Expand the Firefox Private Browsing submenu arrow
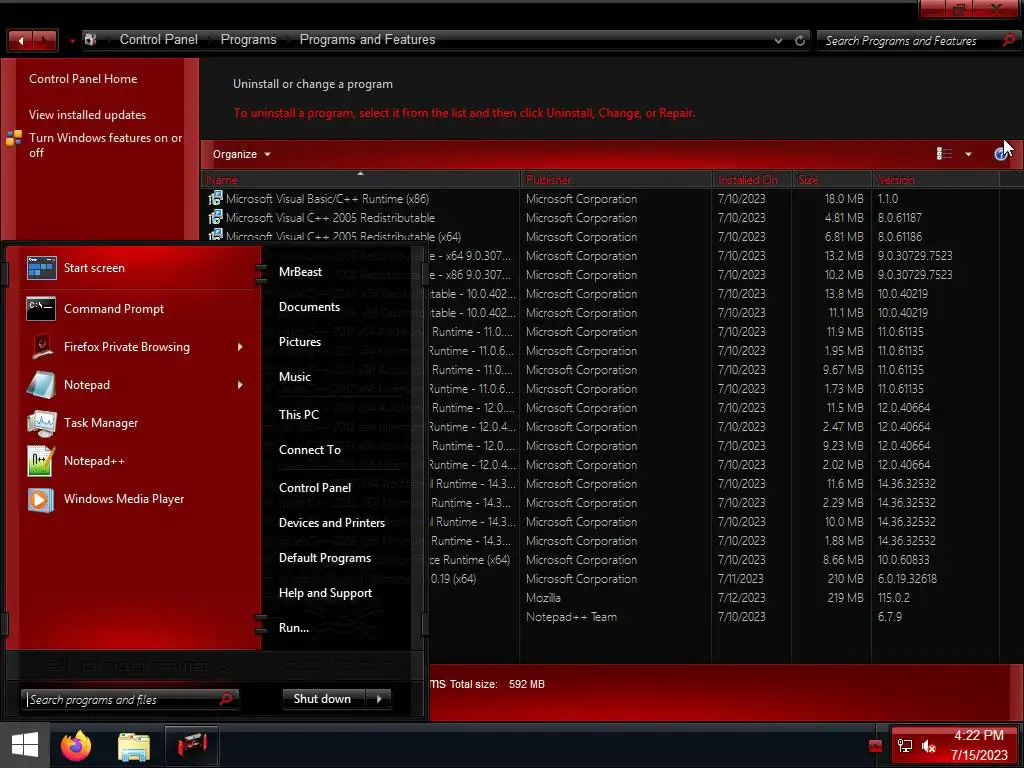Image resolution: width=1024 pixels, height=768 pixels. pos(240,347)
